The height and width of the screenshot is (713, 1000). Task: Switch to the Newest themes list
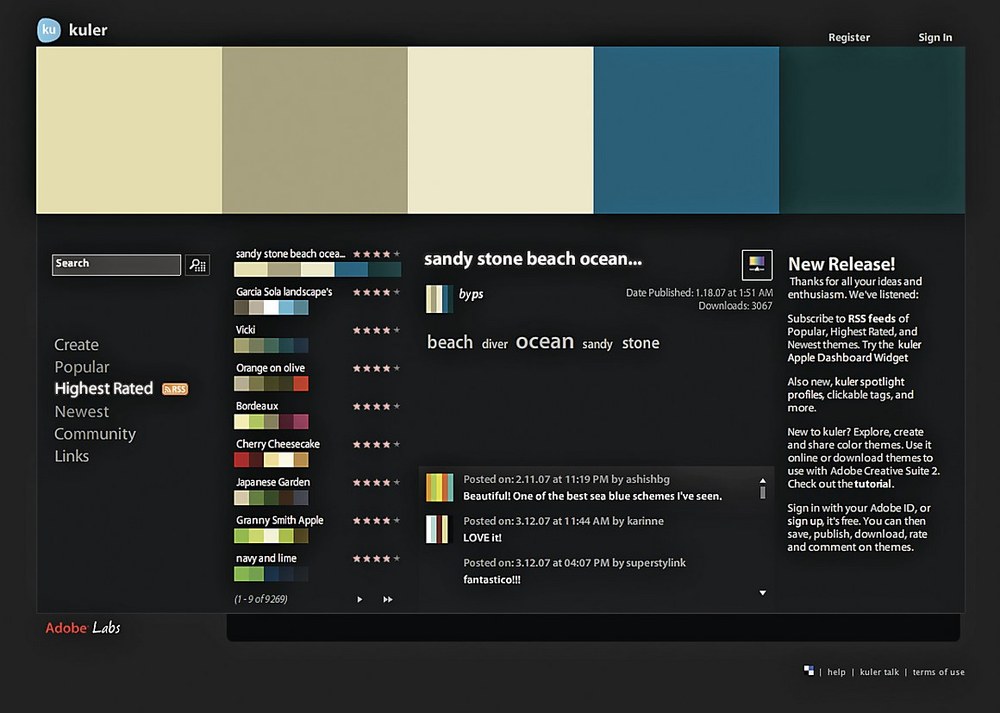81,412
